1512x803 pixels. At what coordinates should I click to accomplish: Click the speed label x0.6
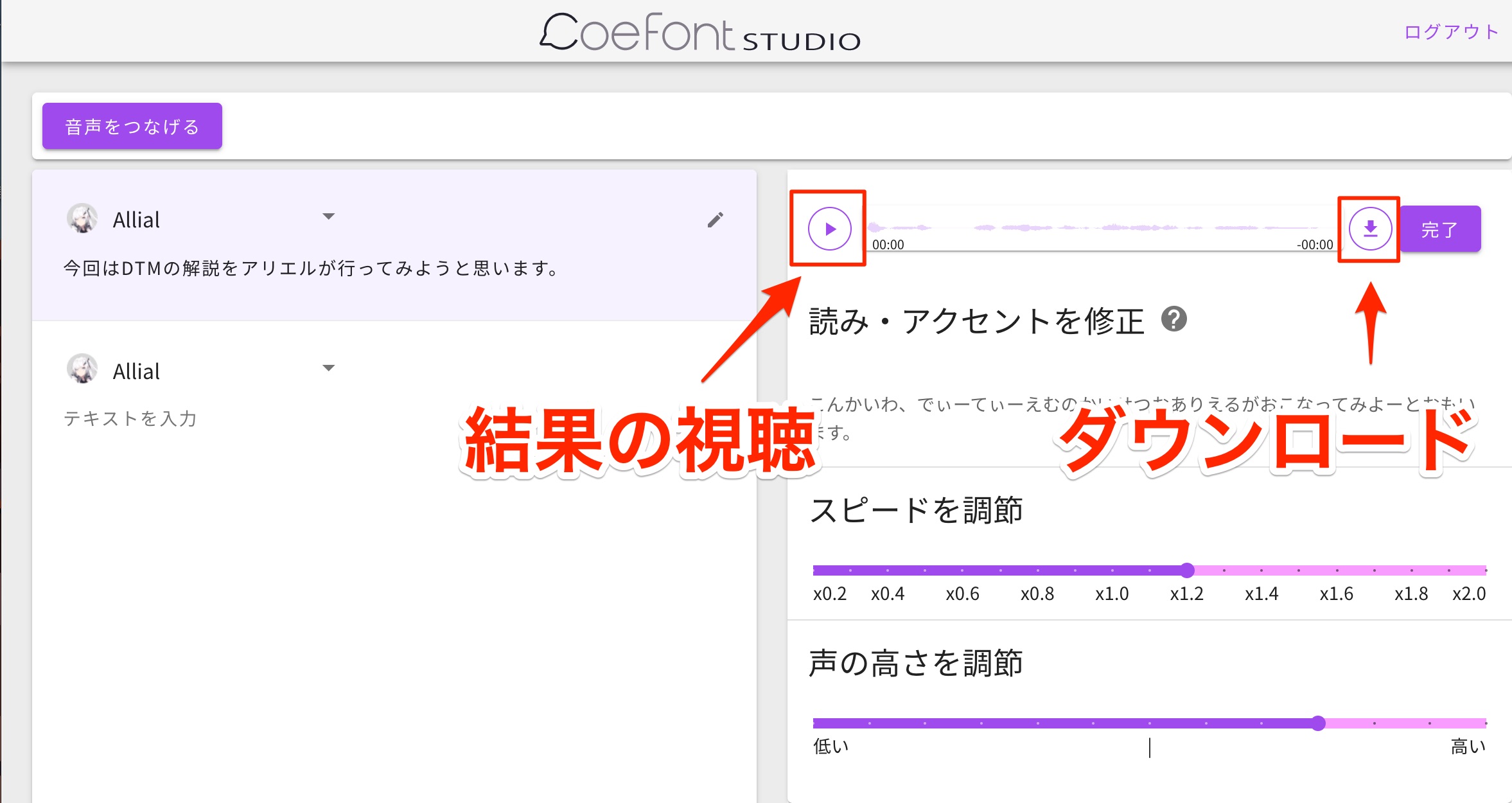[x=962, y=594]
